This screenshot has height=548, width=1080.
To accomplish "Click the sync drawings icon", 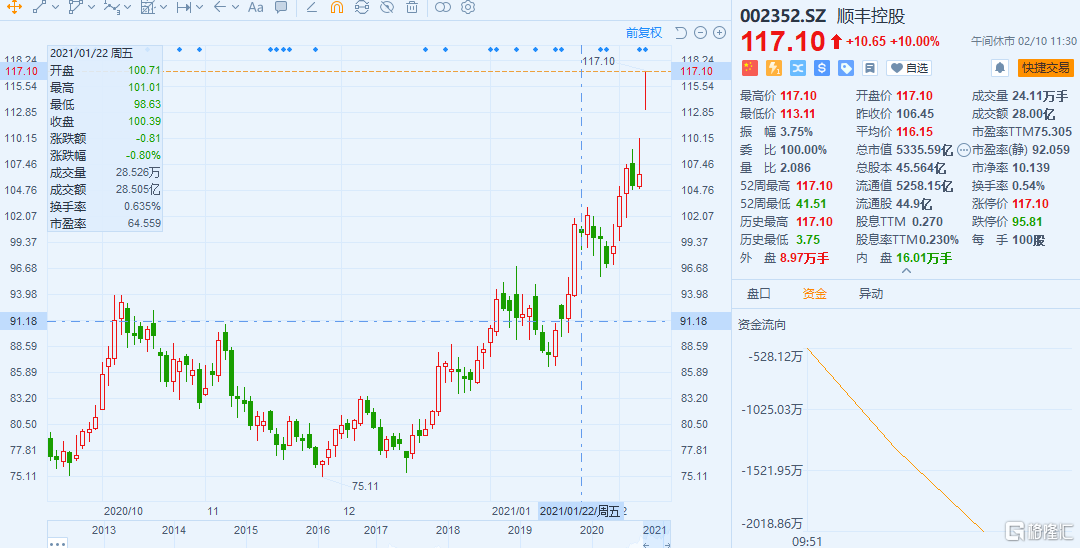I will [362, 8].
